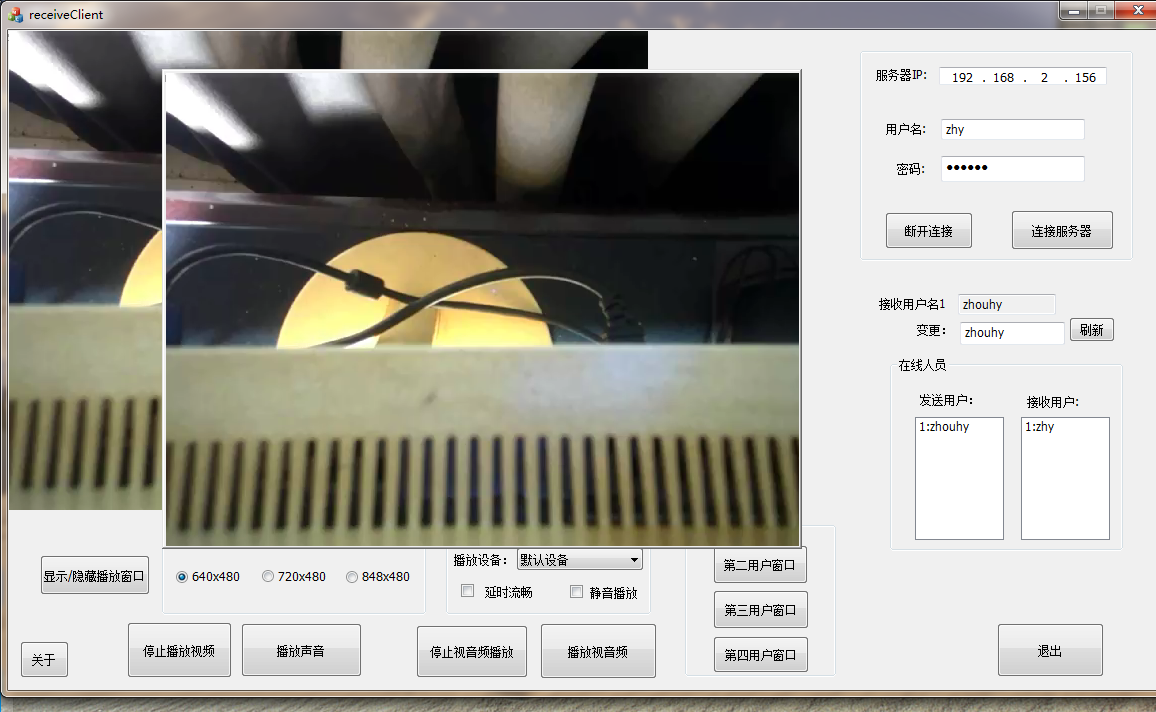The height and width of the screenshot is (712, 1156).
Task: Click the 用户名 input field
Action: pos(1012,130)
